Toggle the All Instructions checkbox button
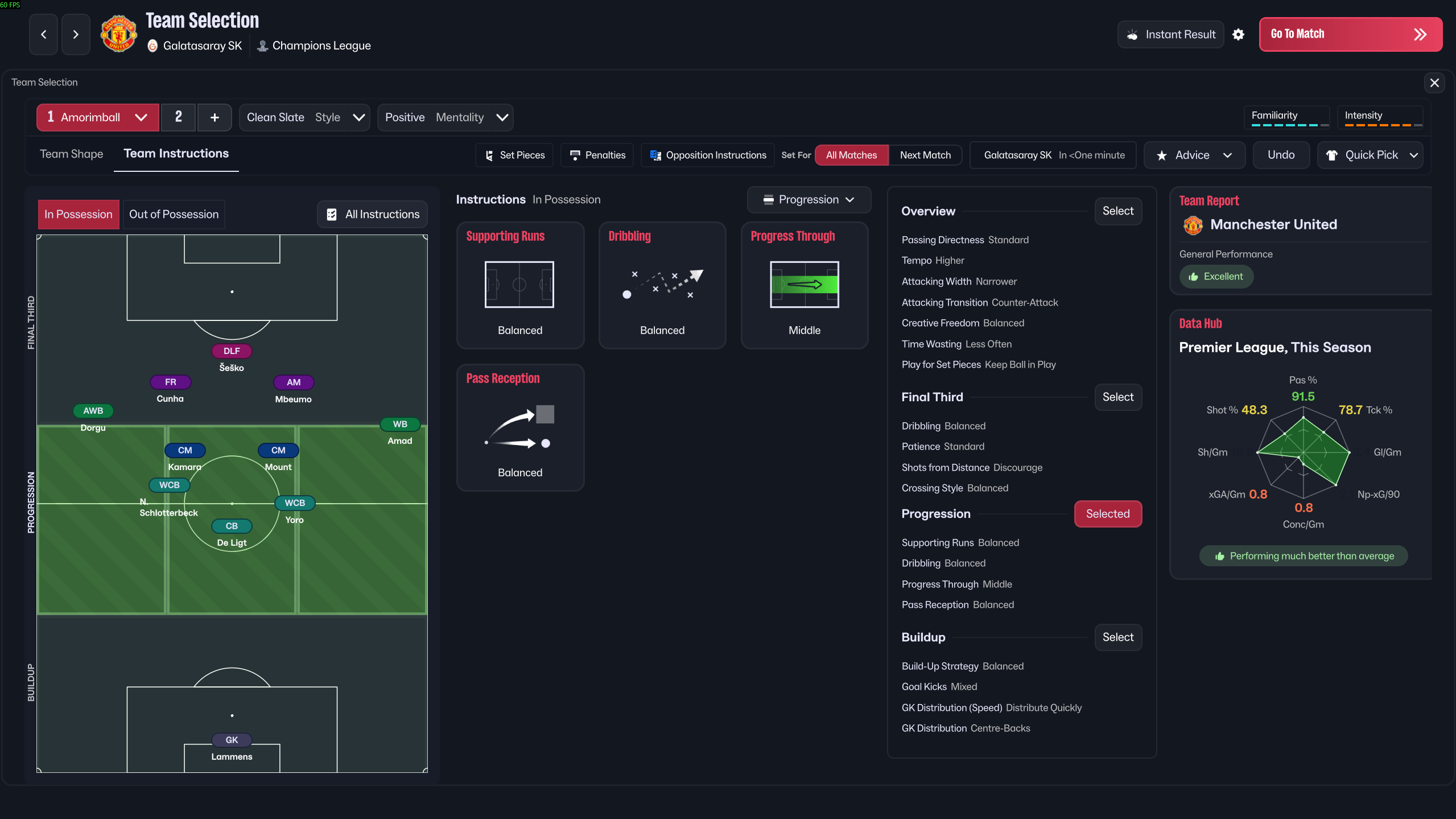The image size is (1456, 819). [x=372, y=214]
